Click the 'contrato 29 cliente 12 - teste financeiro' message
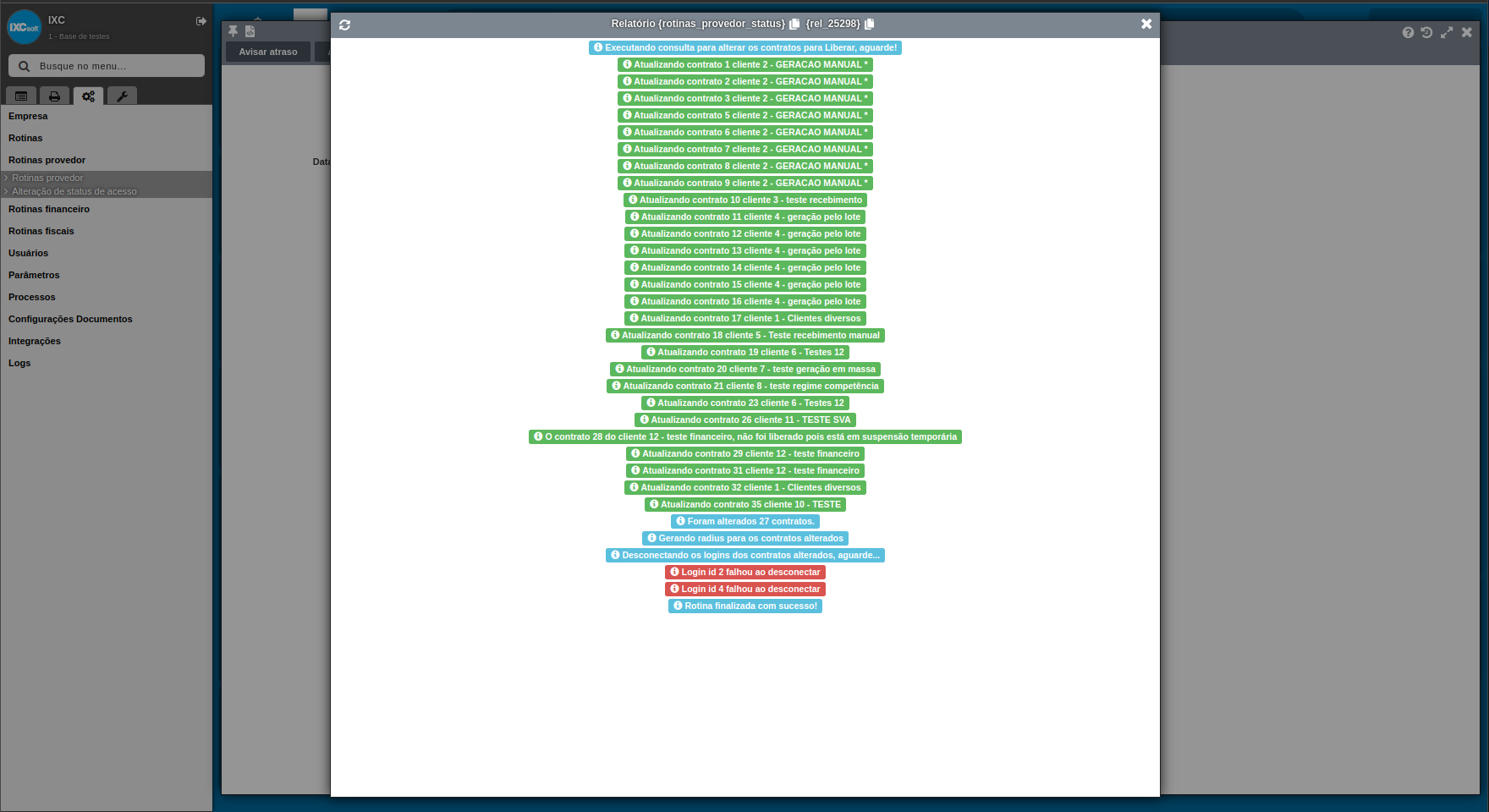Screen dimensions: 1489x812 click(x=745, y=453)
